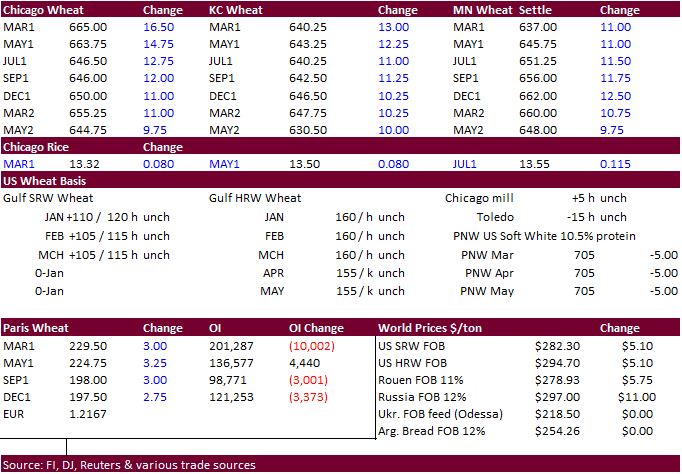Select the Paris Wheat MAR1 open interest 201,287

click(x=232, y=344)
